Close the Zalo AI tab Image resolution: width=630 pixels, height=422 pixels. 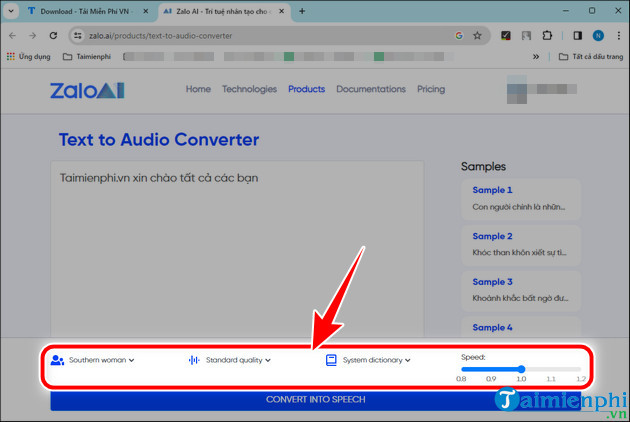click(282, 11)
